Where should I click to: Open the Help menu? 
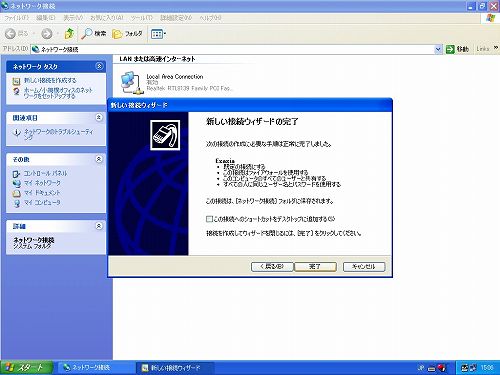(x=210, y=18)
